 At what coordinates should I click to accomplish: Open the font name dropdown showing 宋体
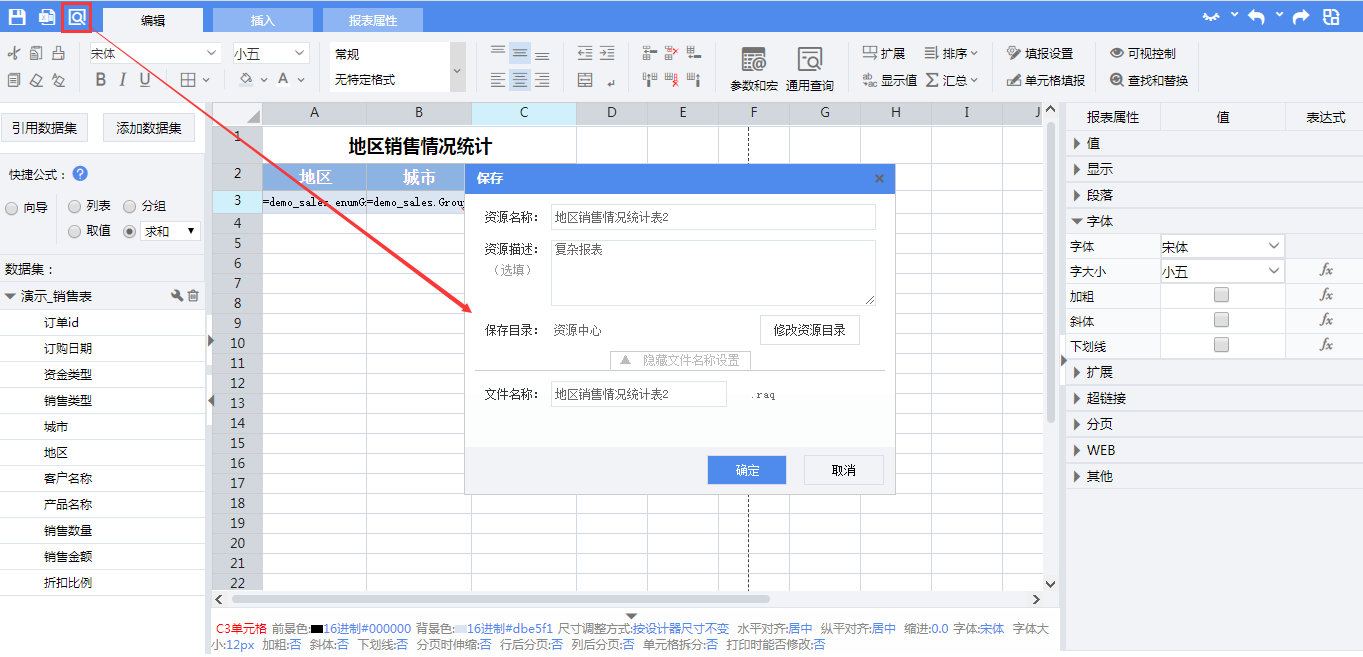[154, 54]
